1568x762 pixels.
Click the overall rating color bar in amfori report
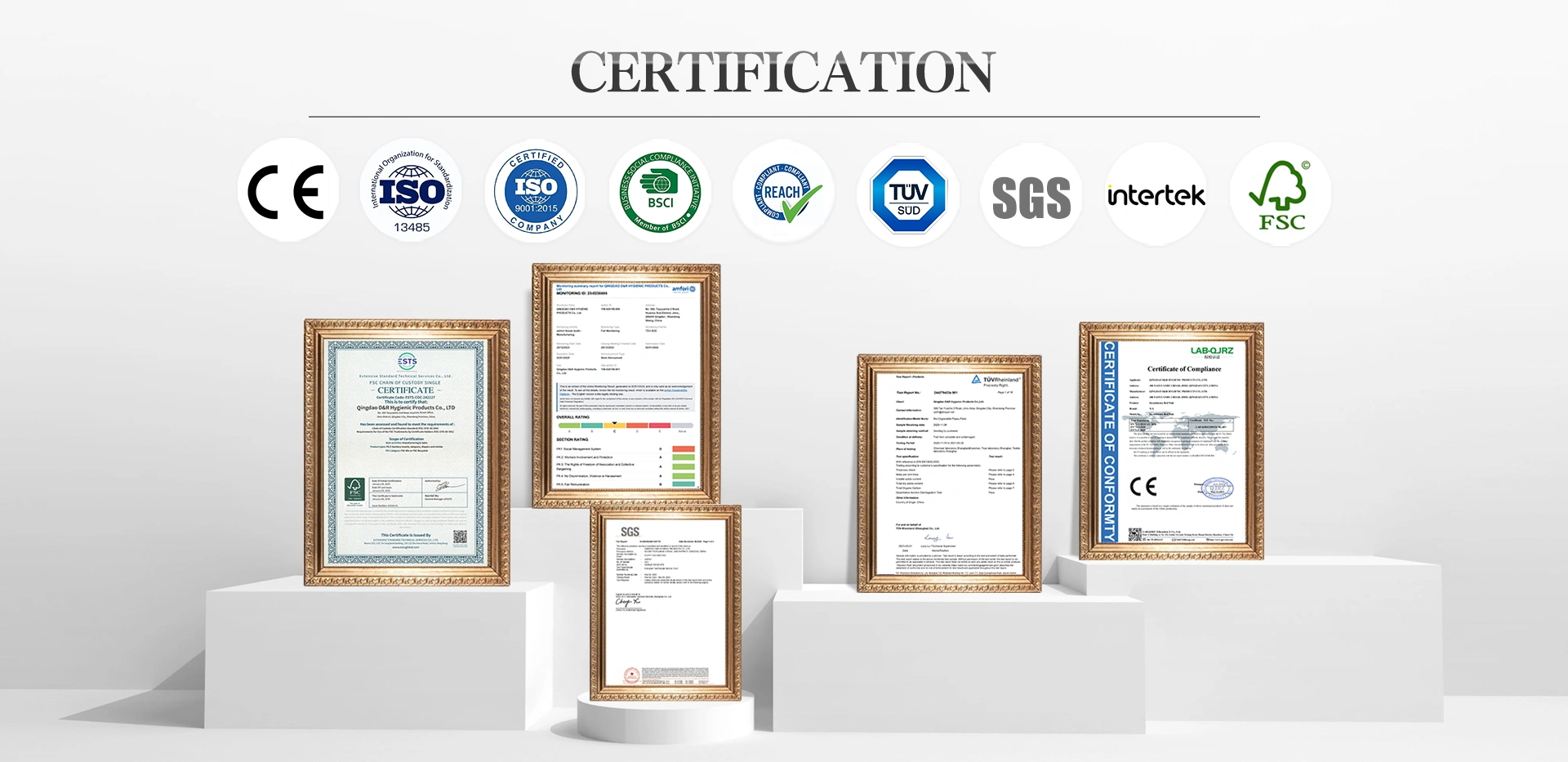pyautogui.click(x=625, y=426)
